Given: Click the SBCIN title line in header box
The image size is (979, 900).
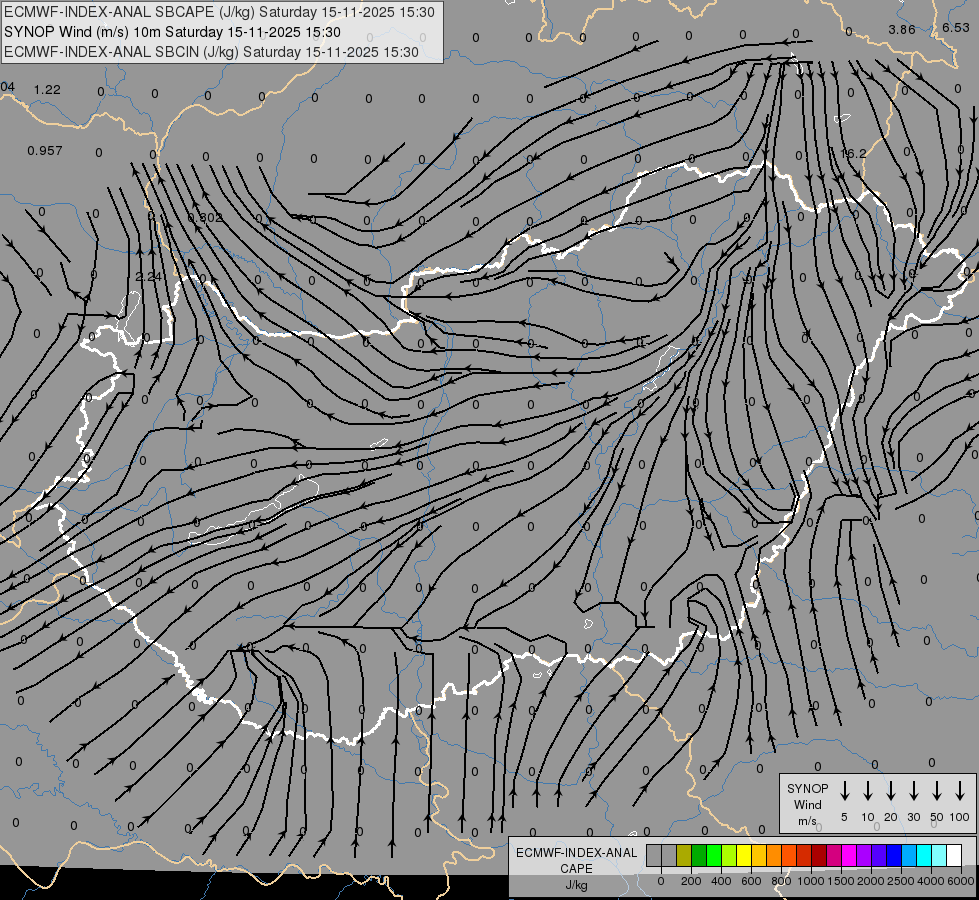Looking at the screenshot, I should click(x=211, y=52).
